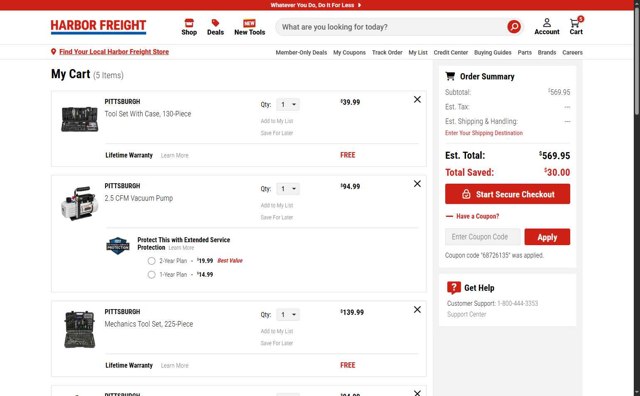Image resolution: width=640 pixels, height=396 pixels.
Task: Open Parts menu item
Action: tap(524, 53)
